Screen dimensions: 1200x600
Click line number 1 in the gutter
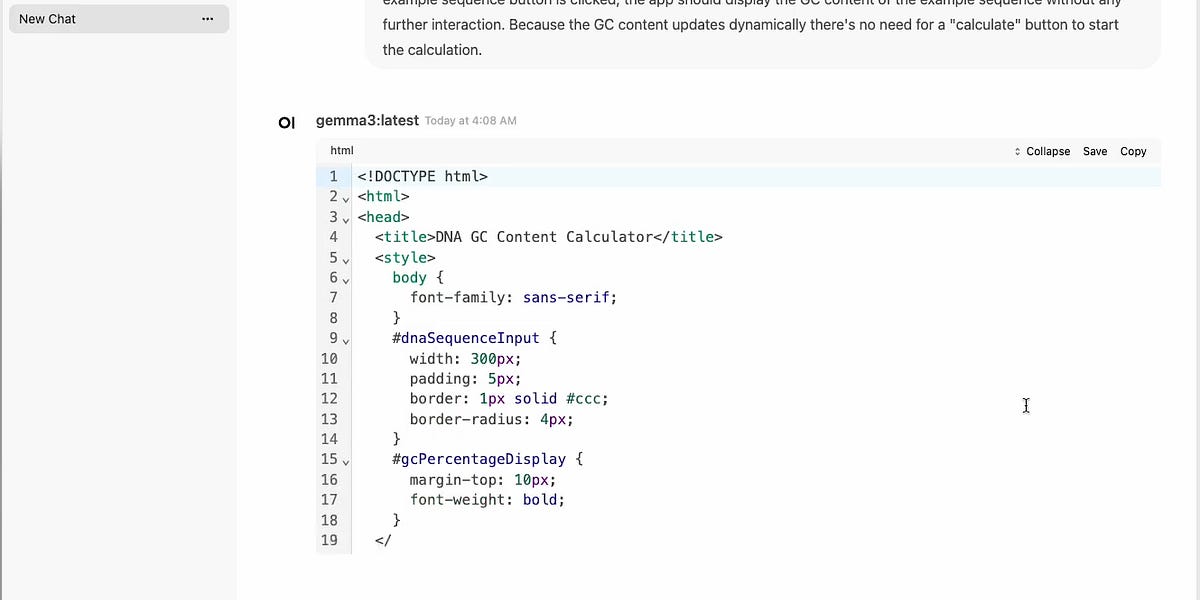point(333,177)
